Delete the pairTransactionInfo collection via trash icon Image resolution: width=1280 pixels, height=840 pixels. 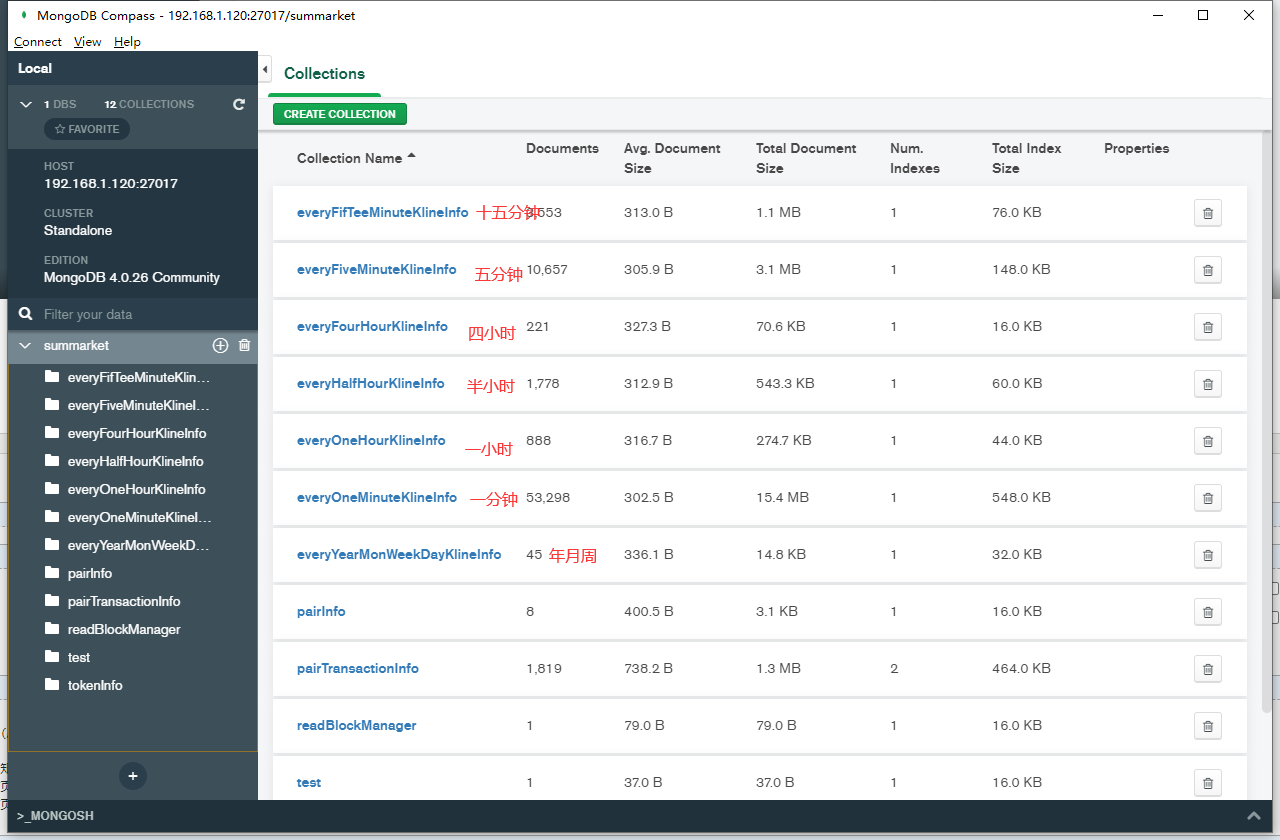(x=1208, y=669)
